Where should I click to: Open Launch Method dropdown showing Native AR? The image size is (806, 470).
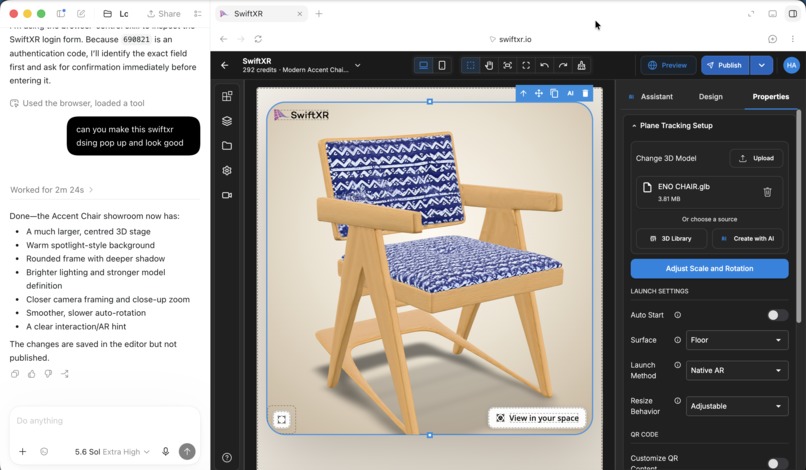tap(737, 370)
